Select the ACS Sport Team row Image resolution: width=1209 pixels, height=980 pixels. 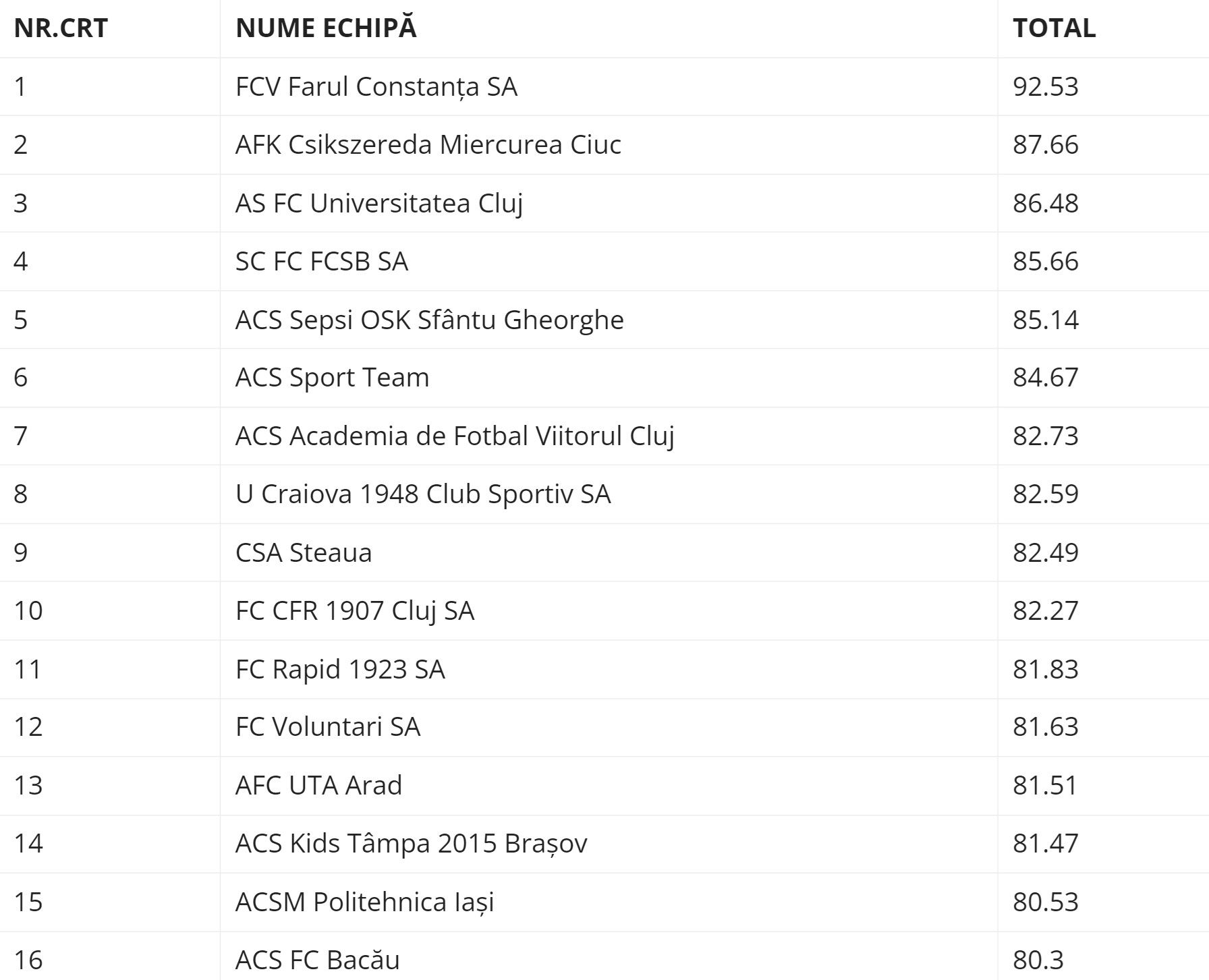pos(604,378)
